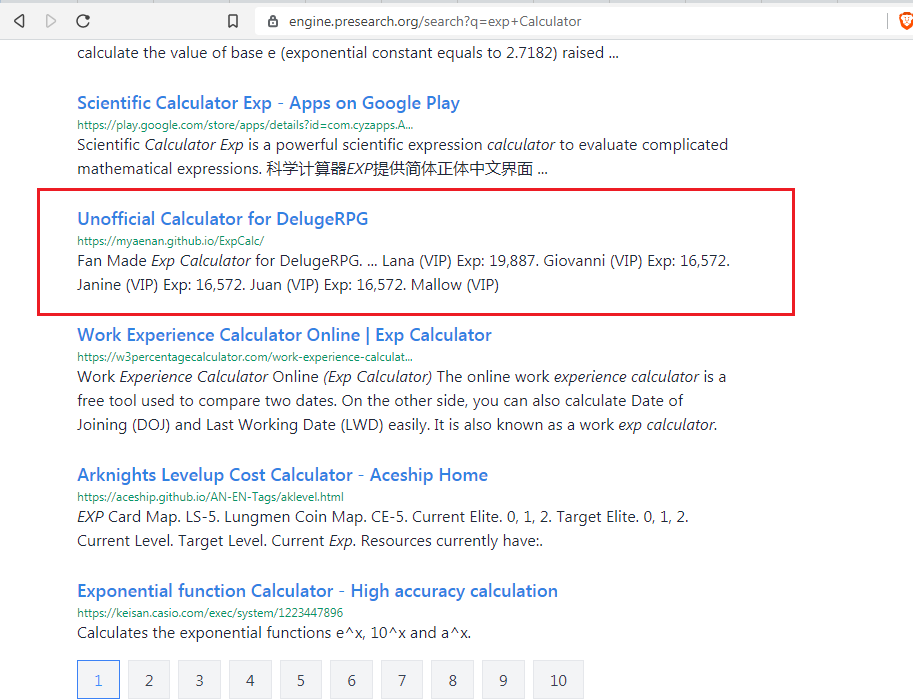Click the browser forward arrow
913x699 pixels.
[51, 22]
